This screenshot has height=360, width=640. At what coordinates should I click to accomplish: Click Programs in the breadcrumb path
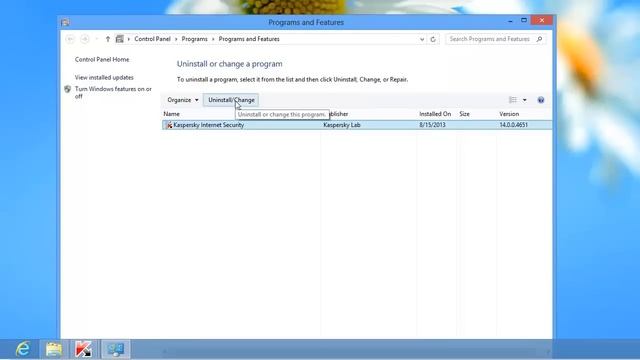194,39
